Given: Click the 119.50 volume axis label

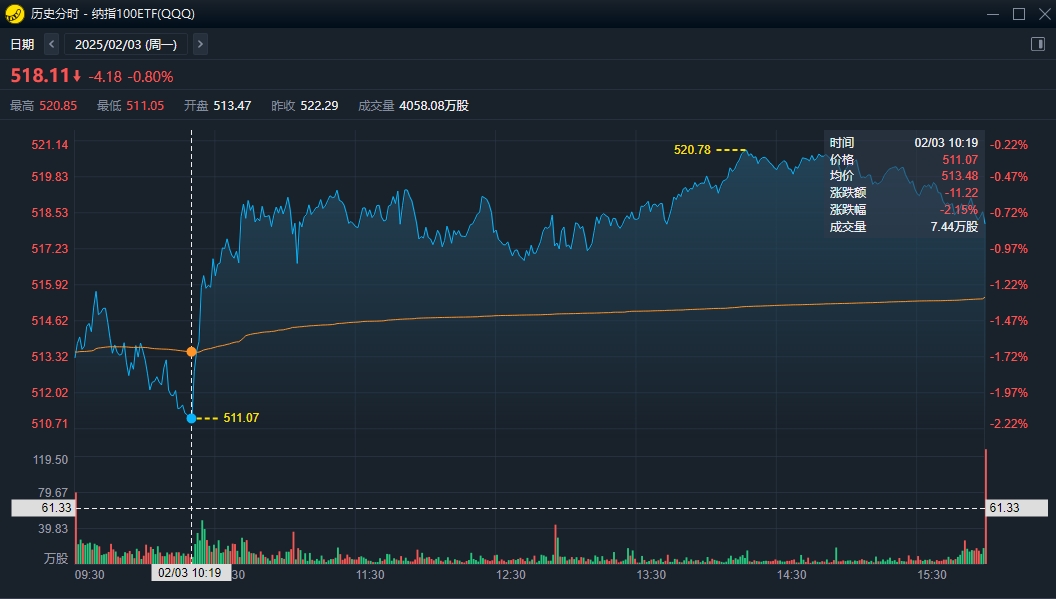Looking at the screenshot, I should coord(51,460).
